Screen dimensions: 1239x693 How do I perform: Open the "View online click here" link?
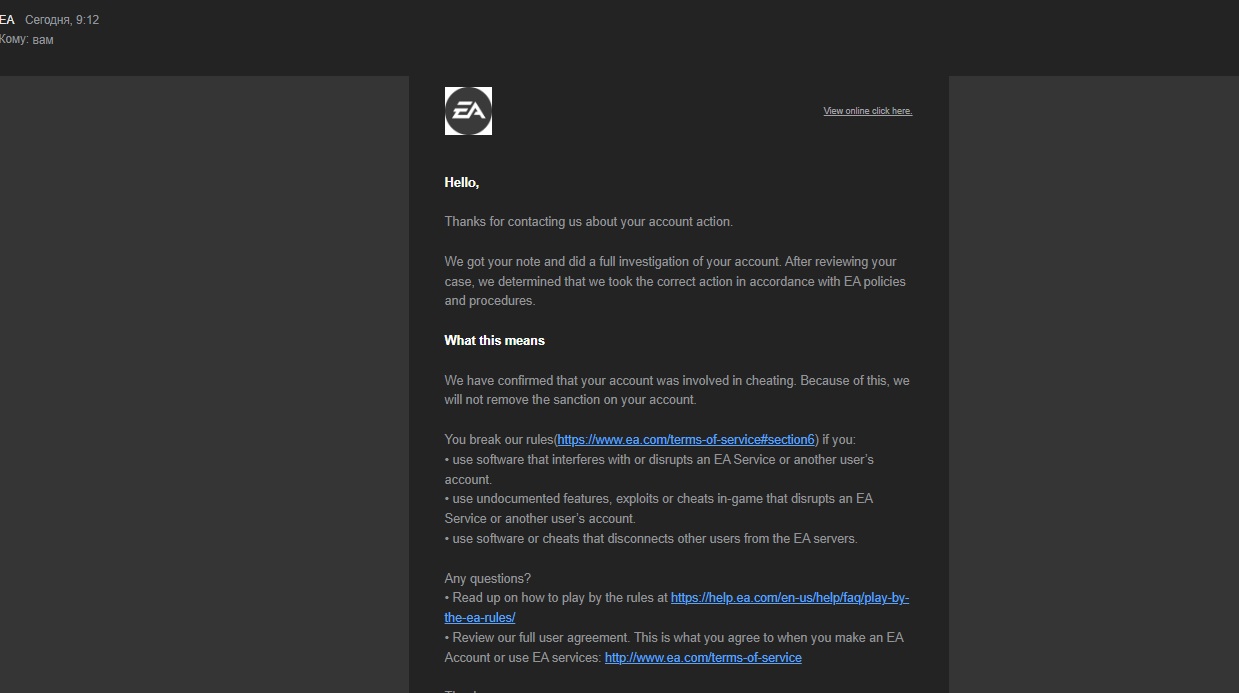(867, 111)
